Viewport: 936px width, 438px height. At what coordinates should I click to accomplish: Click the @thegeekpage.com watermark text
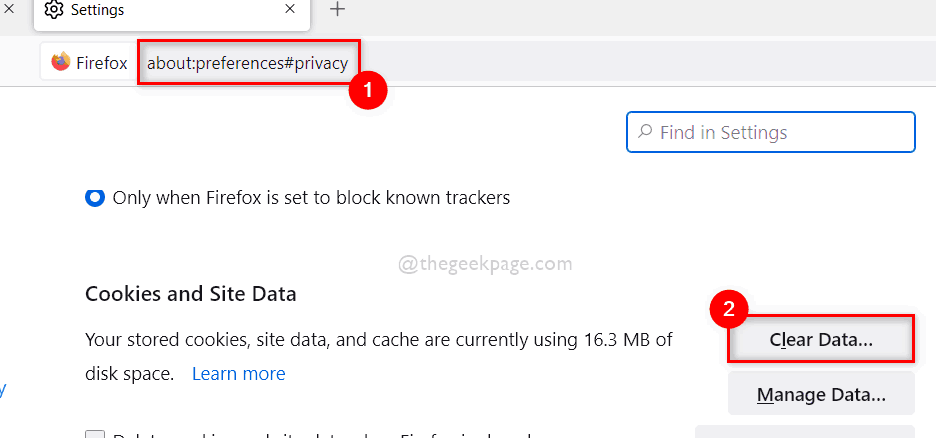[x=485, y=264]
